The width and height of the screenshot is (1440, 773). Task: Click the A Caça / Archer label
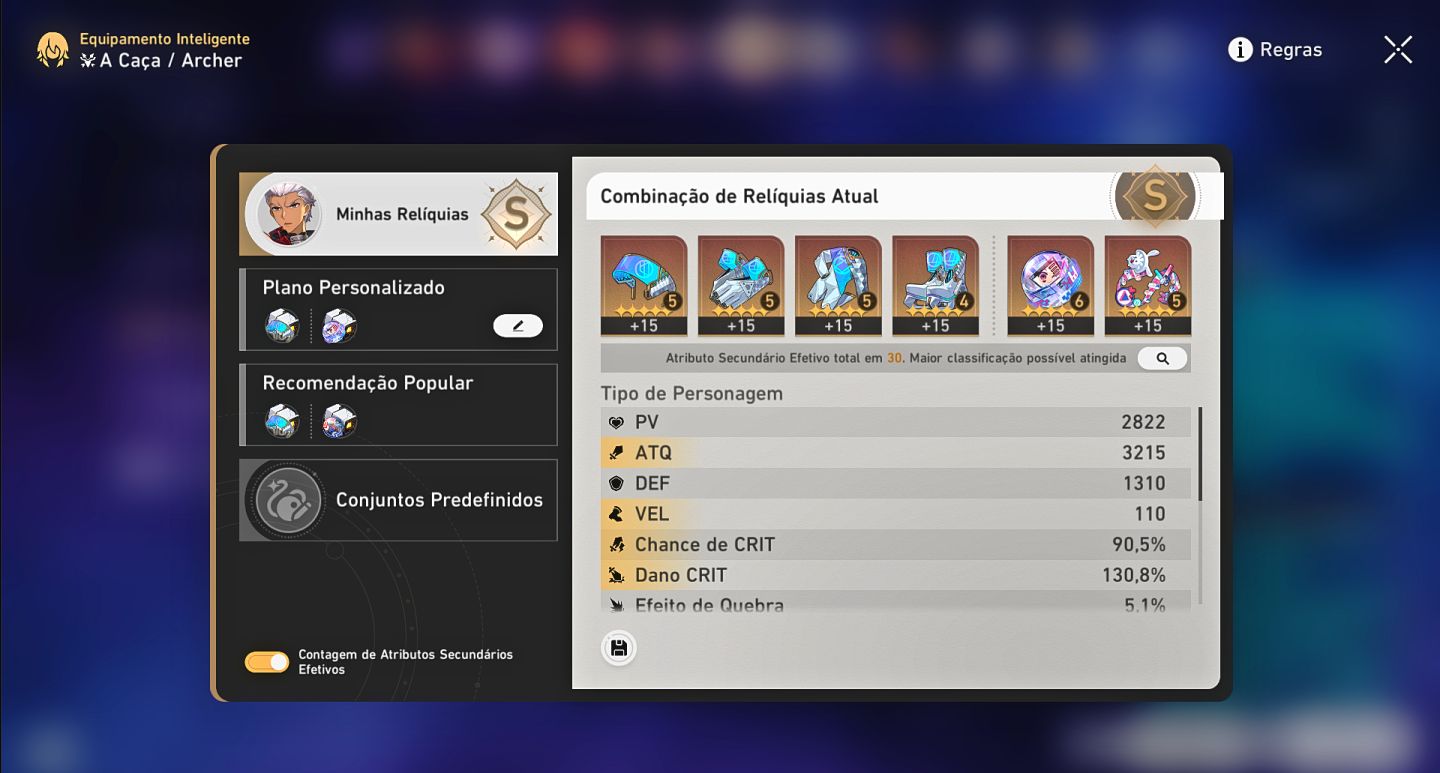click(x=170, y=61)
